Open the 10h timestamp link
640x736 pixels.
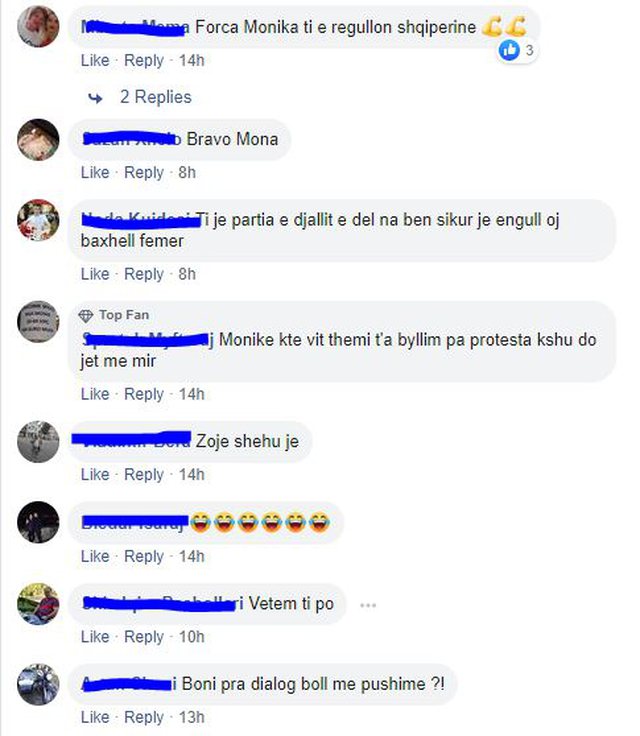point(192,637)
